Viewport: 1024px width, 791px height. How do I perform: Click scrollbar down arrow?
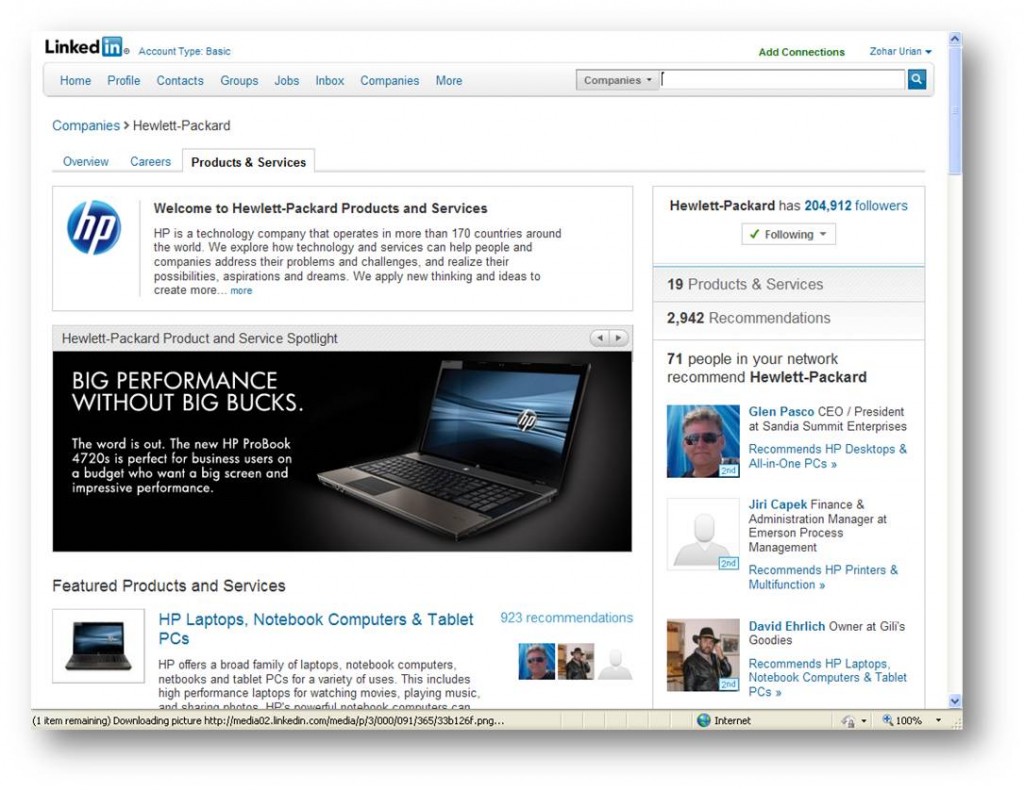point(954,701)
